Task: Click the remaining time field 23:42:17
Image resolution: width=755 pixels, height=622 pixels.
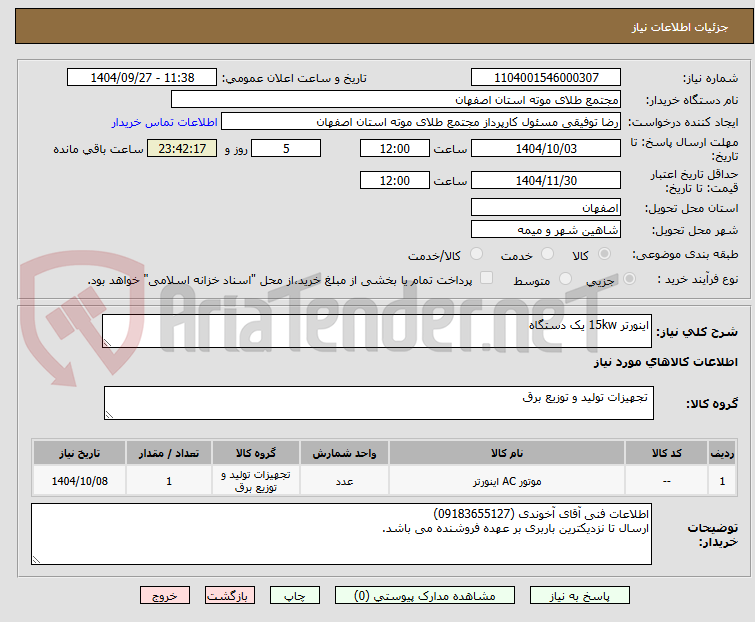Action: coord(182,148)
